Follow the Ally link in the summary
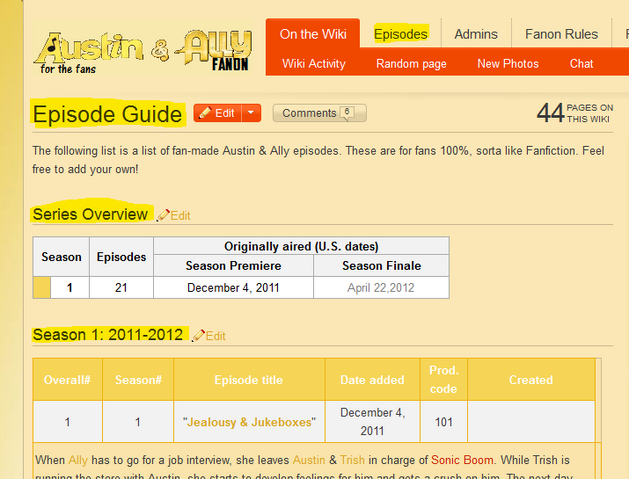 [78, 460]
